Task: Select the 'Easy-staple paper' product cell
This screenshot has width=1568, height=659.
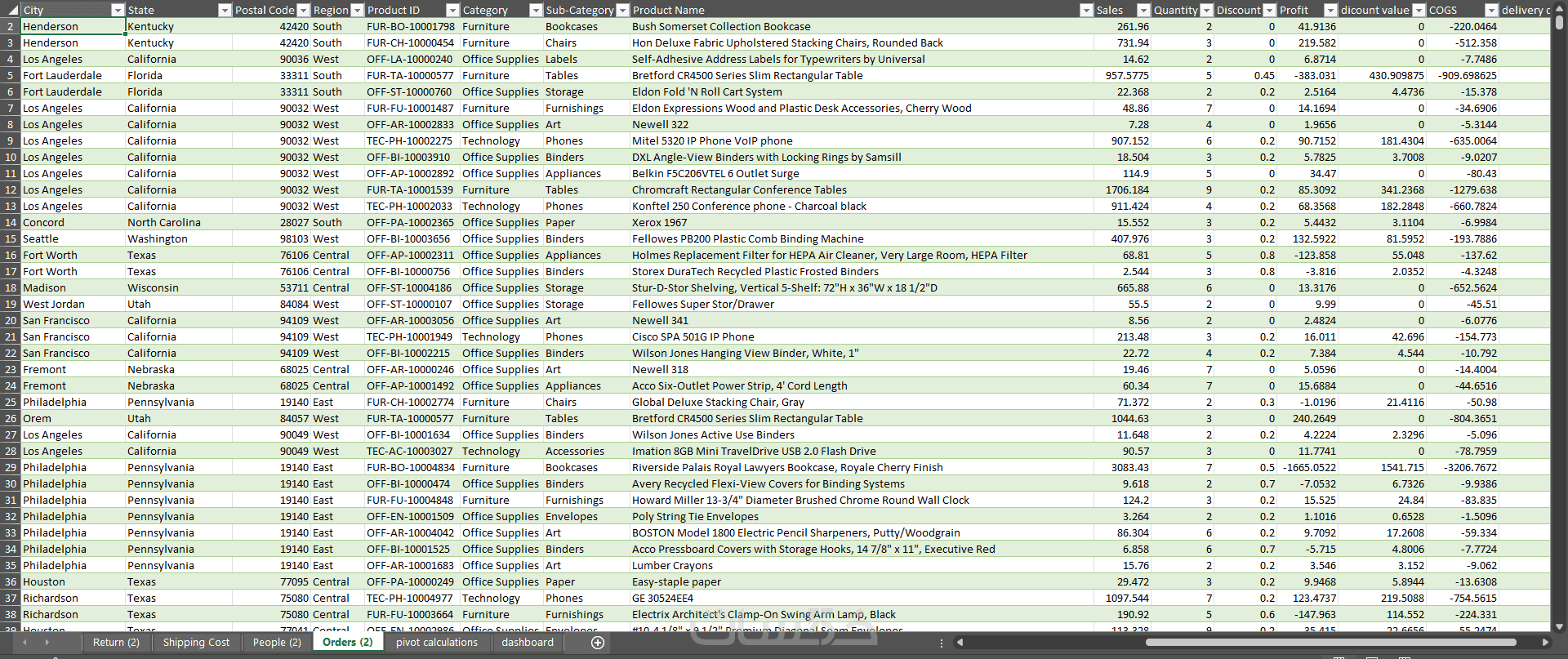Action: pyautogui.click(x=862, y=581)
